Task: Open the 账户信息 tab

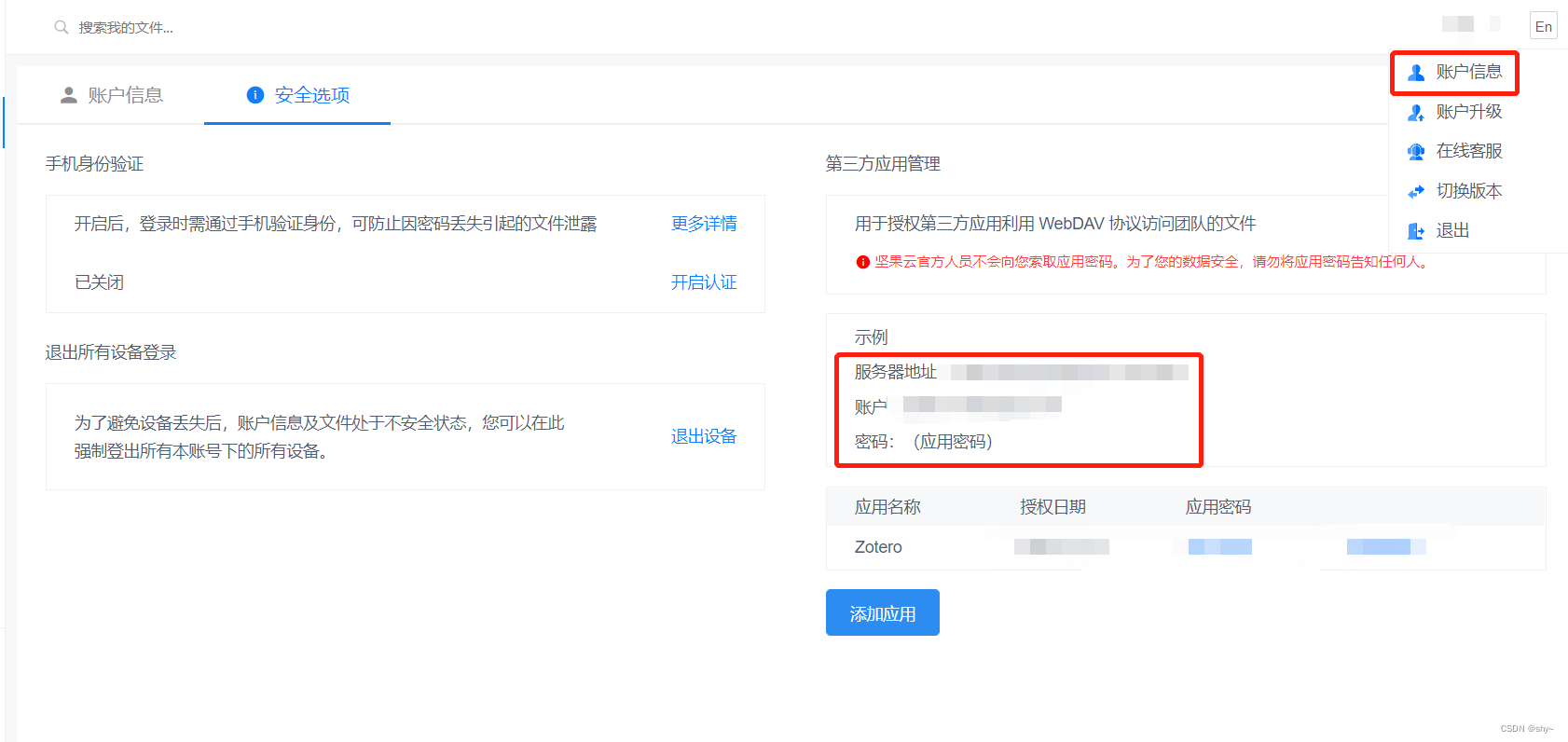Action: click(x=111, y=95)
